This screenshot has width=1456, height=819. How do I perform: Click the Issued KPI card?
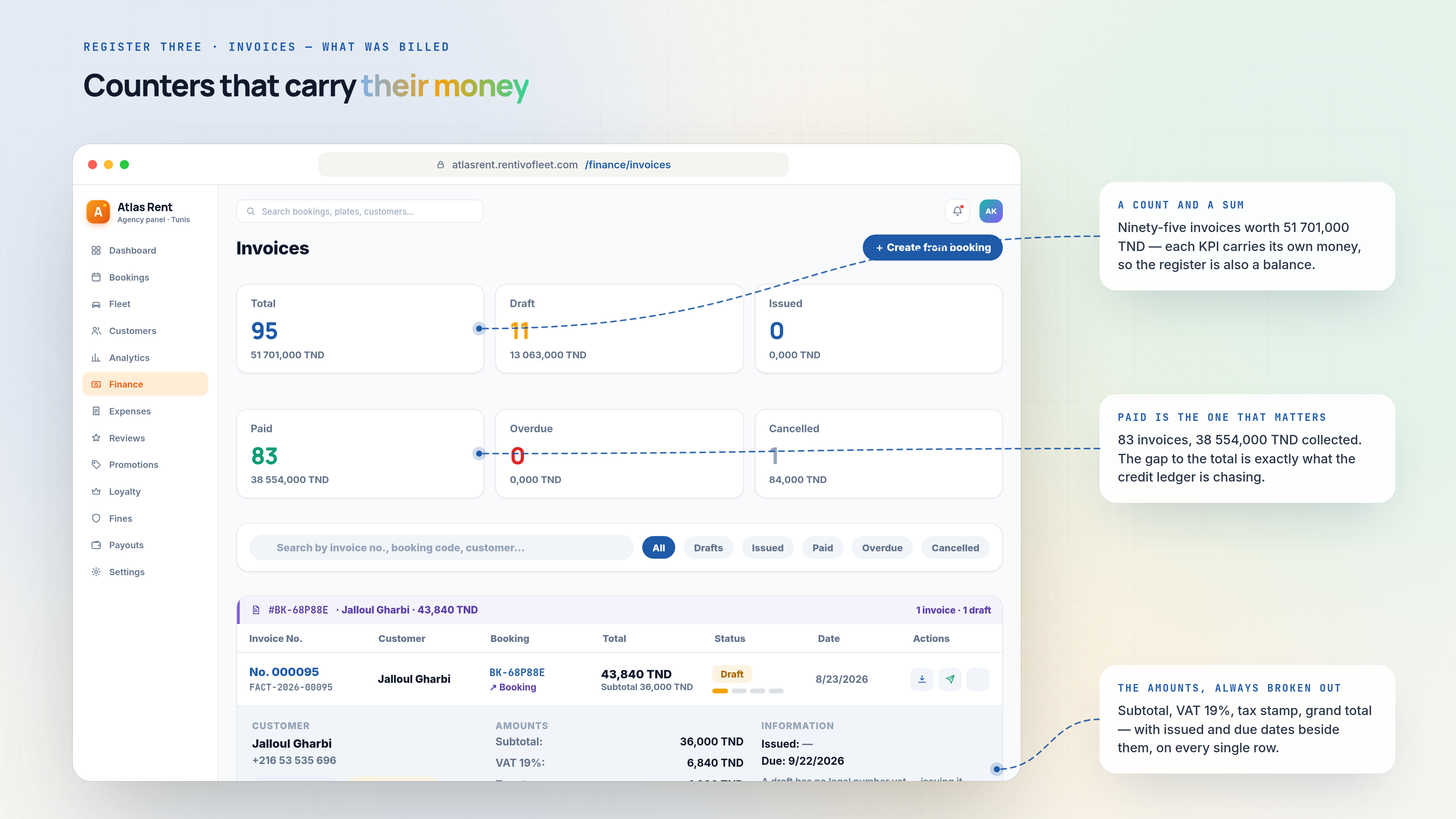point(879,328)
